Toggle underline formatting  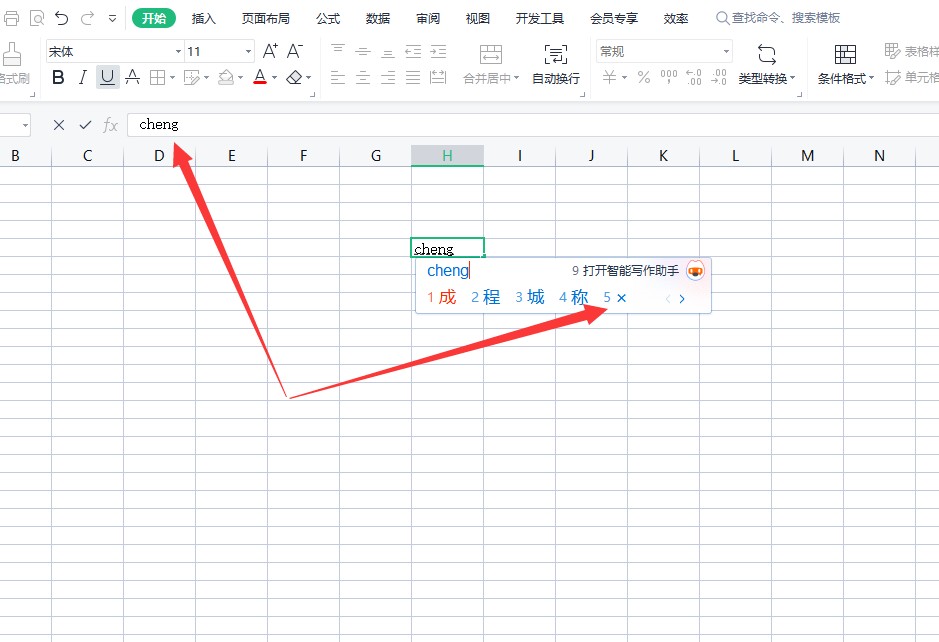(107, 77)
